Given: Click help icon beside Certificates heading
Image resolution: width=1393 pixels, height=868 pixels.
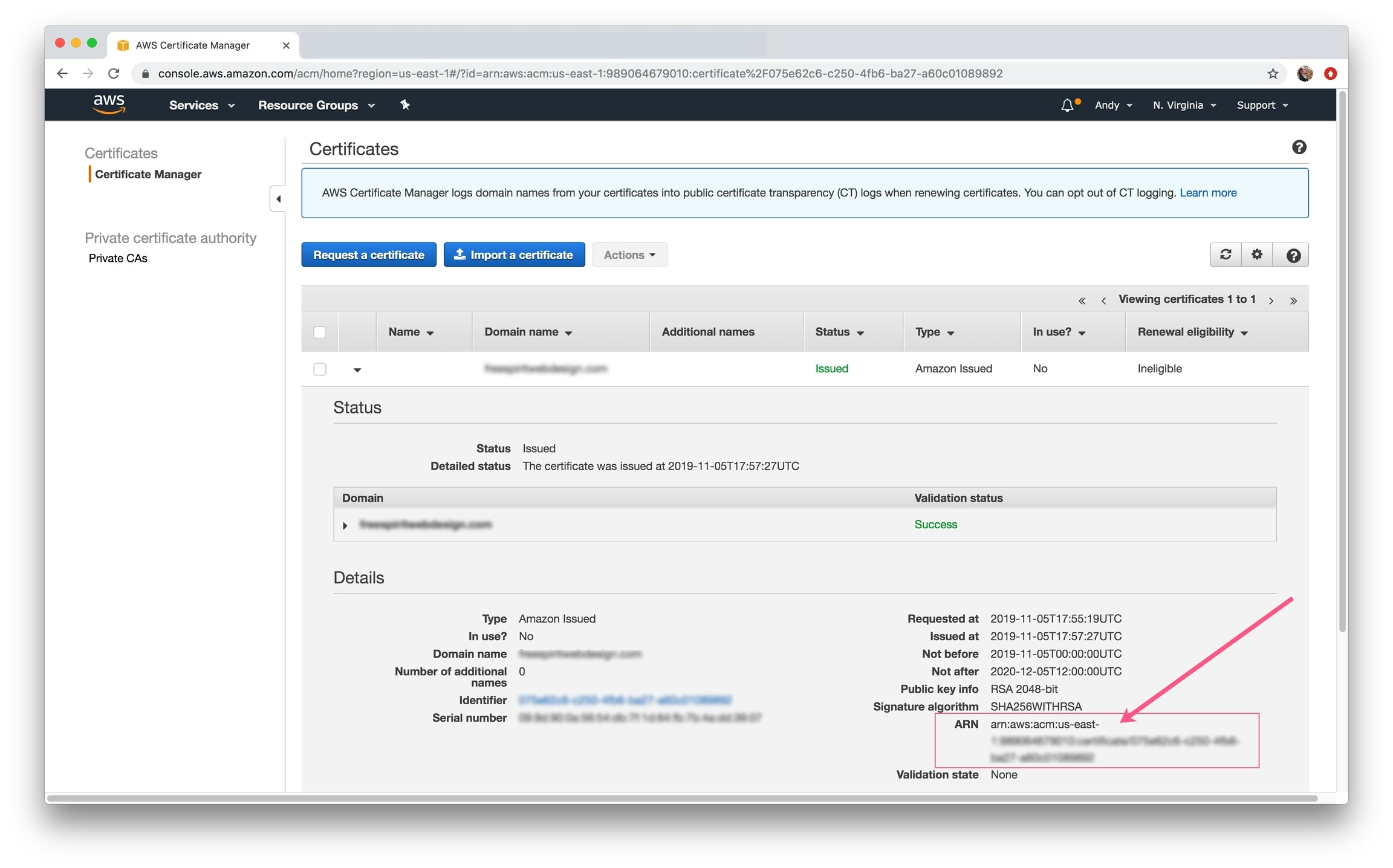Looking at the screenshot, I should point(1299,147).
